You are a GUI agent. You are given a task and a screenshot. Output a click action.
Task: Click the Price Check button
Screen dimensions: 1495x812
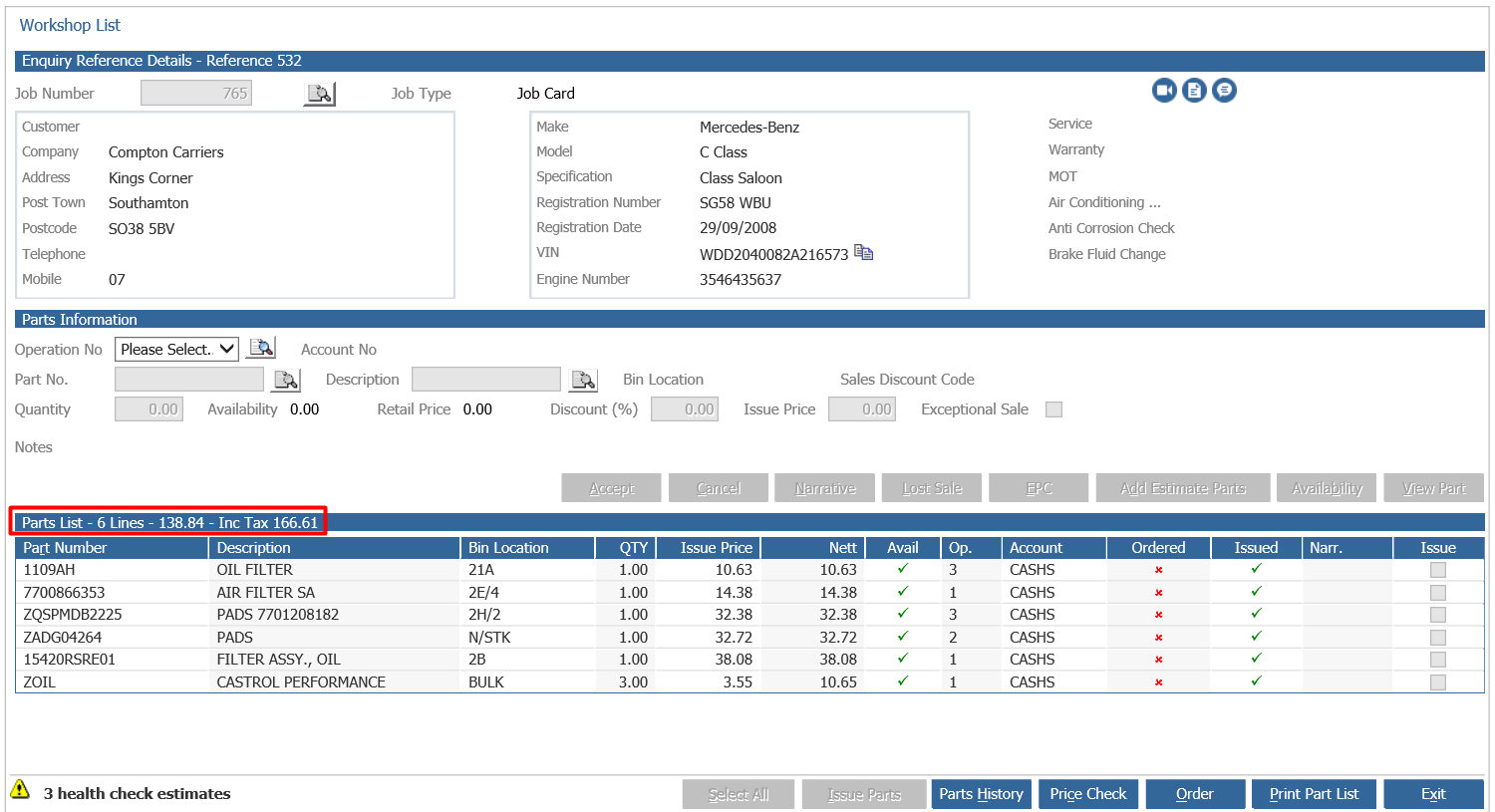[x=1087, y=794]
